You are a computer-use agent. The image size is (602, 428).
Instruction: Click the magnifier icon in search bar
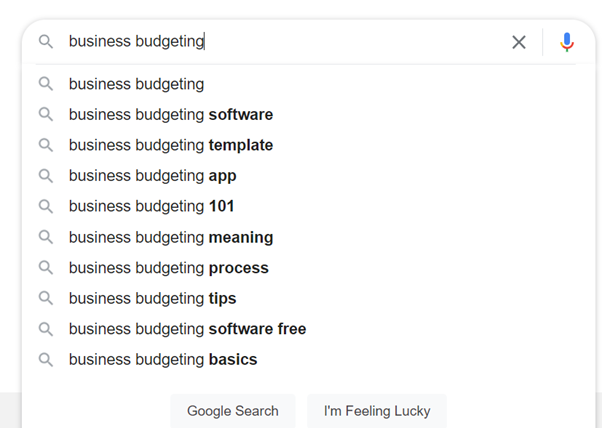[45, 42]
